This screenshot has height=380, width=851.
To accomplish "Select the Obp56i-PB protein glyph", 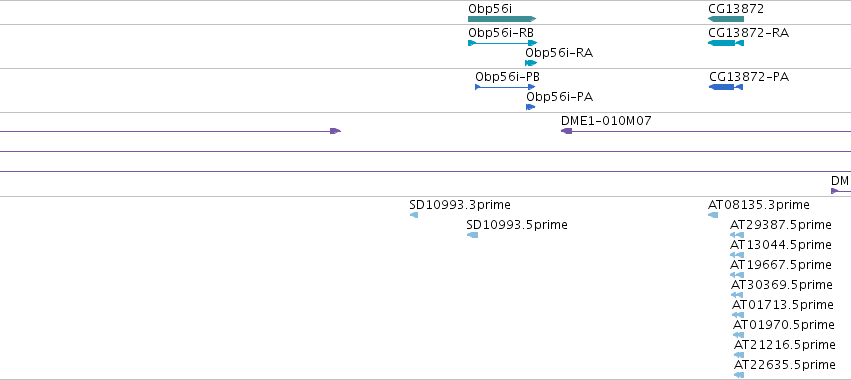I will 505,87.
